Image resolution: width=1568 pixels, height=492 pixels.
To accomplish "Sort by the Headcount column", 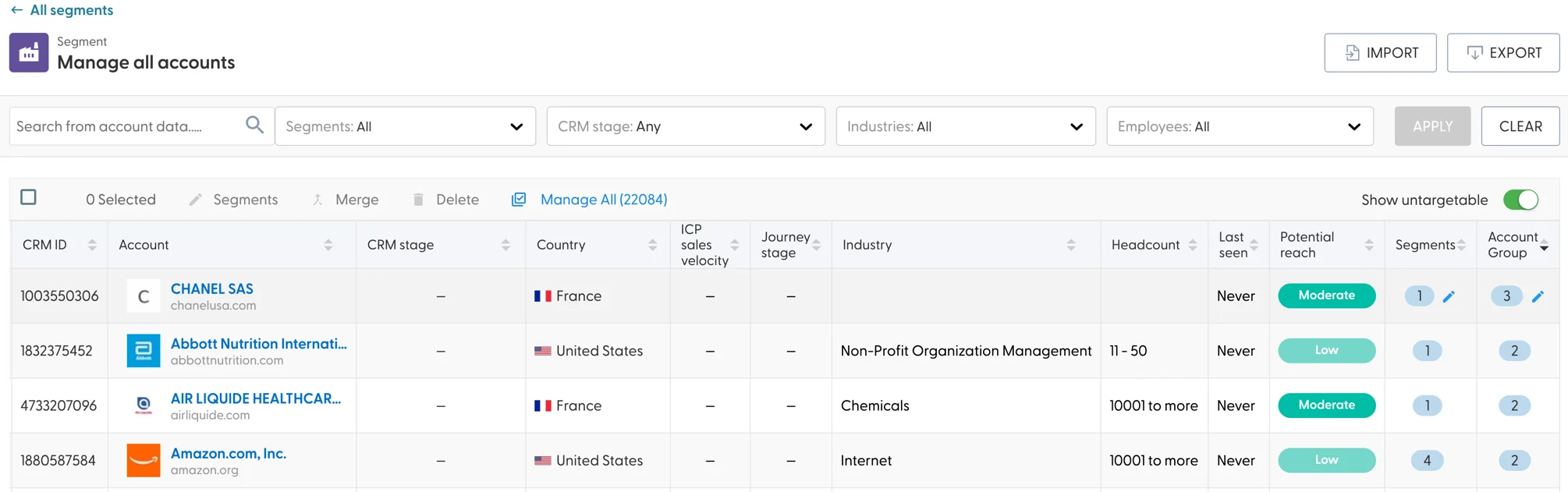I will point(1193,245).
